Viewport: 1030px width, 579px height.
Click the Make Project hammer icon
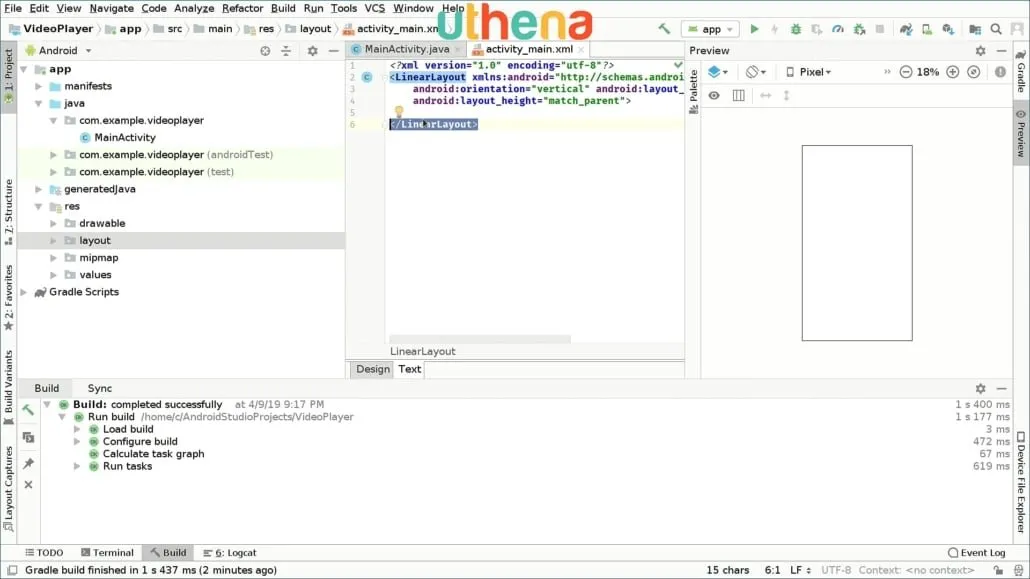click(664, 29)
